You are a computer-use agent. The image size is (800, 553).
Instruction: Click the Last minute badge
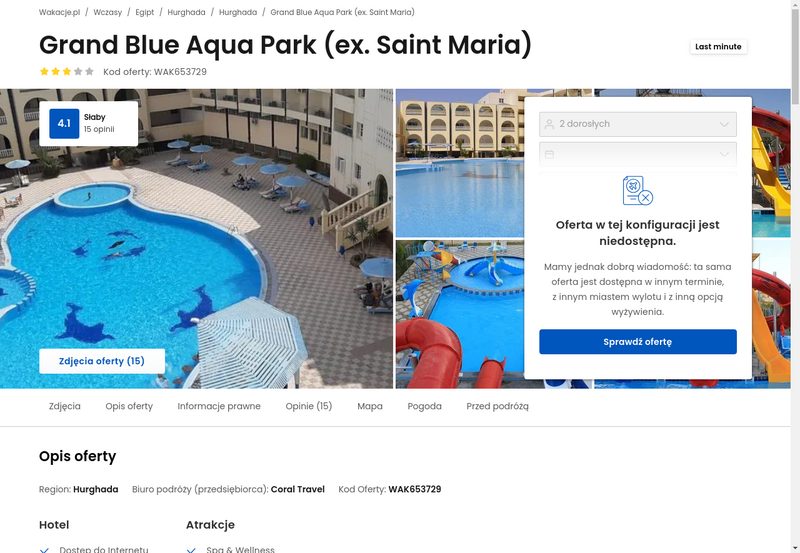(718, 46)
